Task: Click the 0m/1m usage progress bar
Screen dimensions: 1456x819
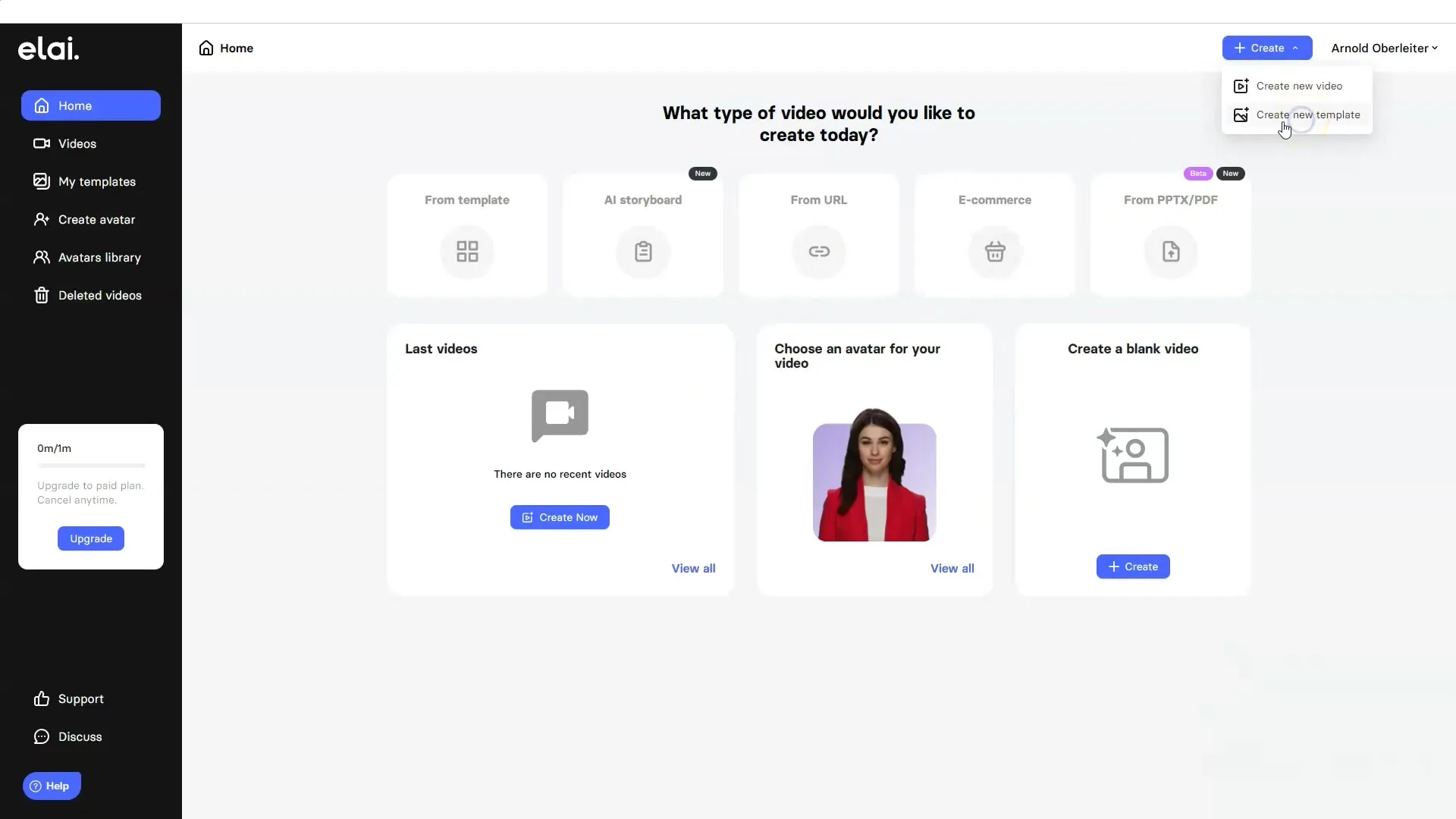Action: pos(91,465)
